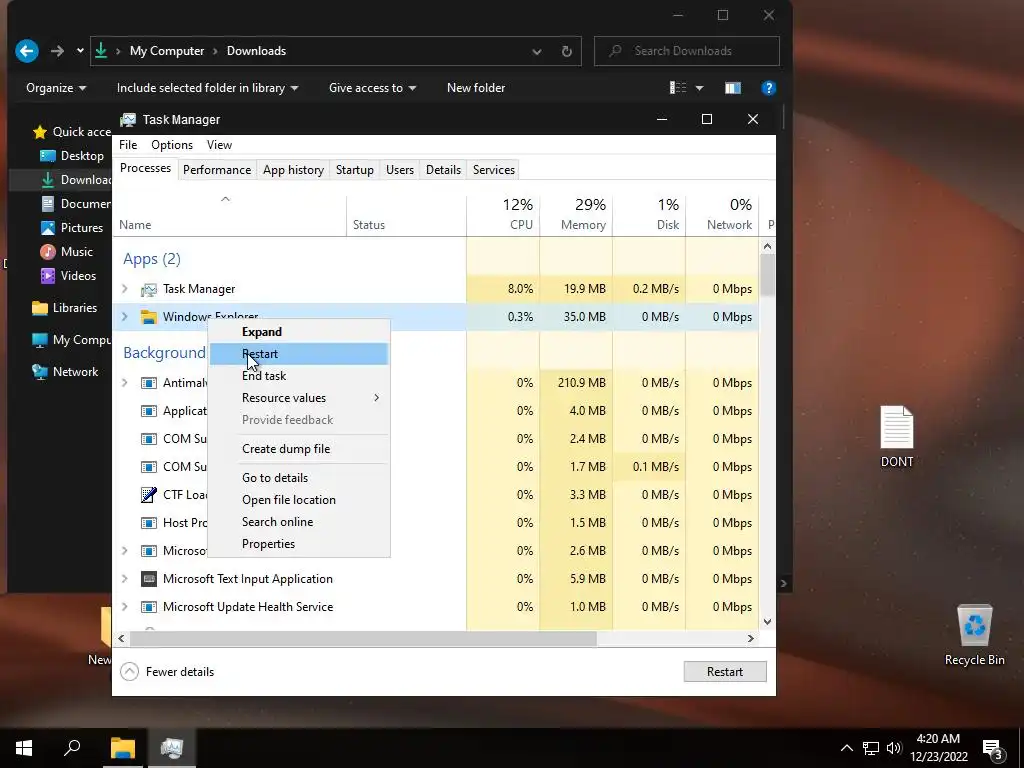Sort processes by the Disk column header
This screenshot has height=768, width=1024.
click(649, 215)
